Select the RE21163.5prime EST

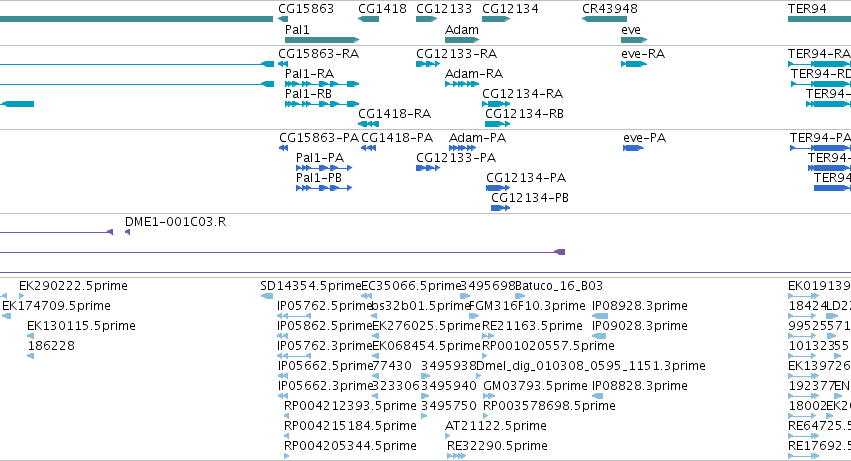tap(487, 336)
